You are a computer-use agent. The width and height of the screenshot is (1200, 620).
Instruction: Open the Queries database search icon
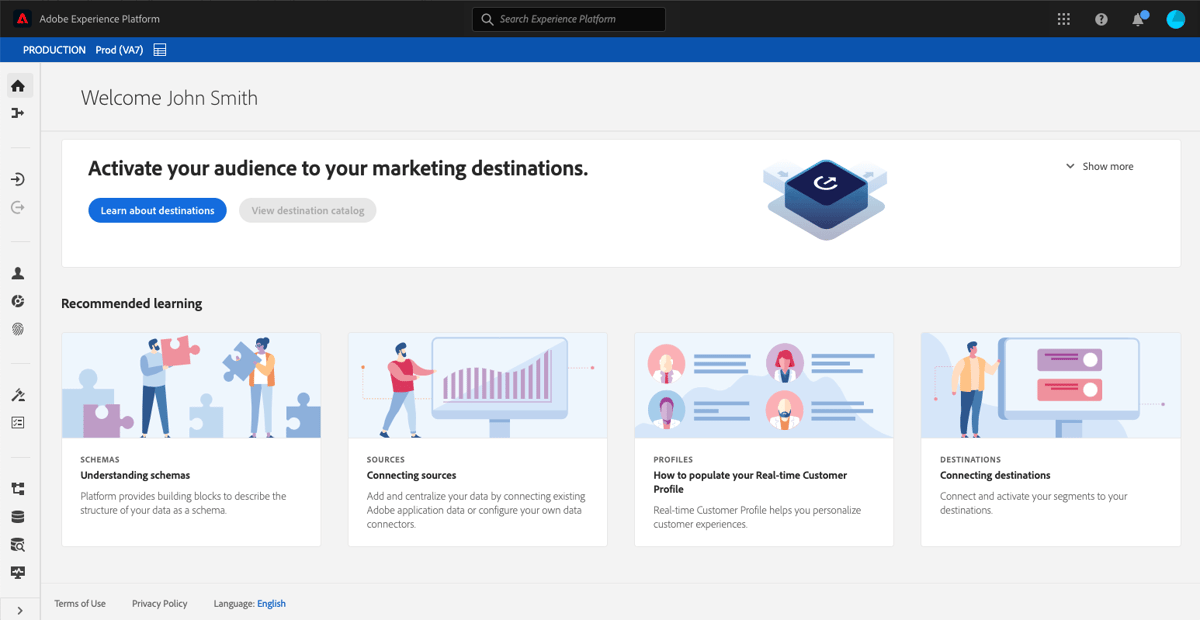(18, 544)
